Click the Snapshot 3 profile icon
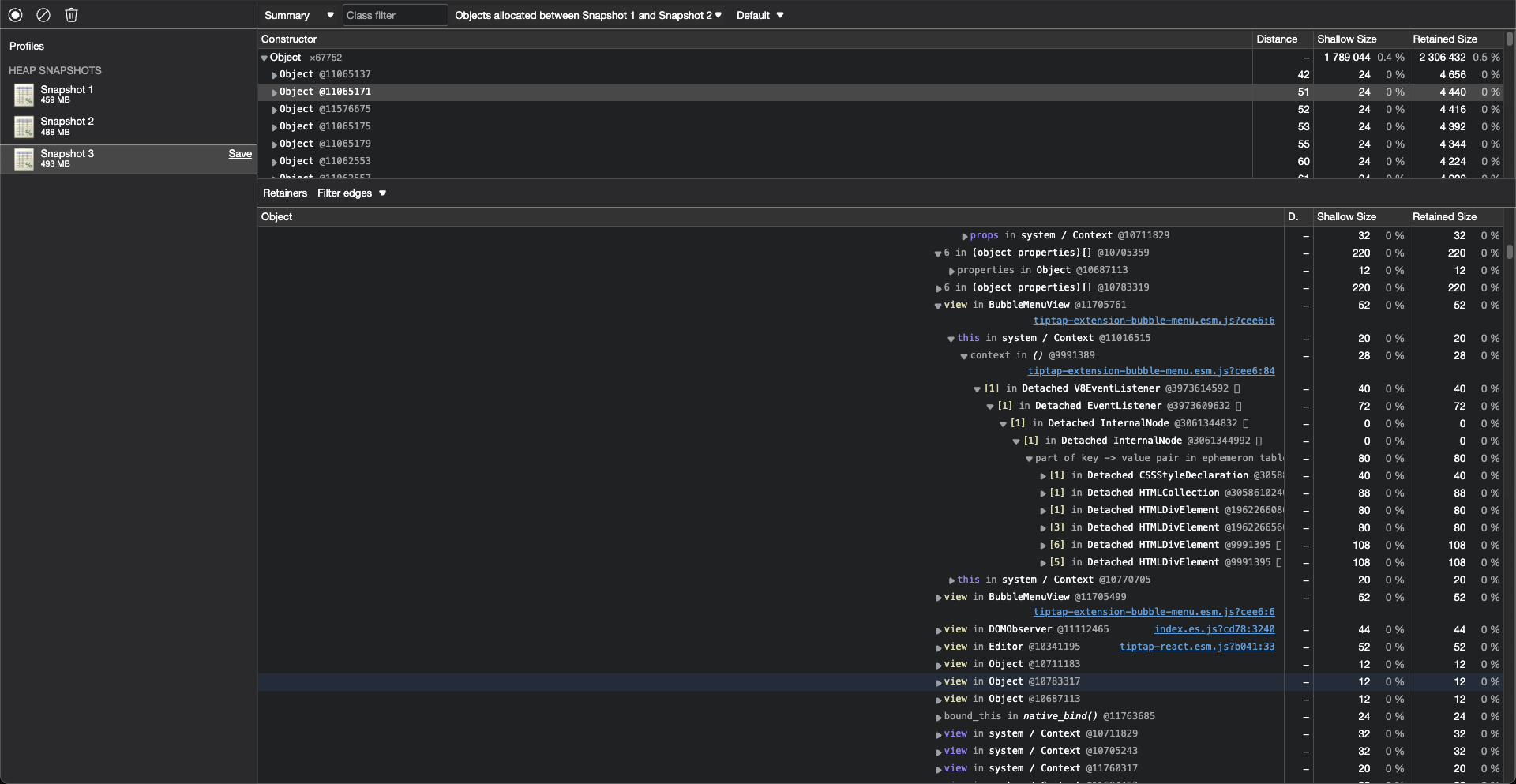Viewport: 1516px width, 784px height. coord(24,159)
